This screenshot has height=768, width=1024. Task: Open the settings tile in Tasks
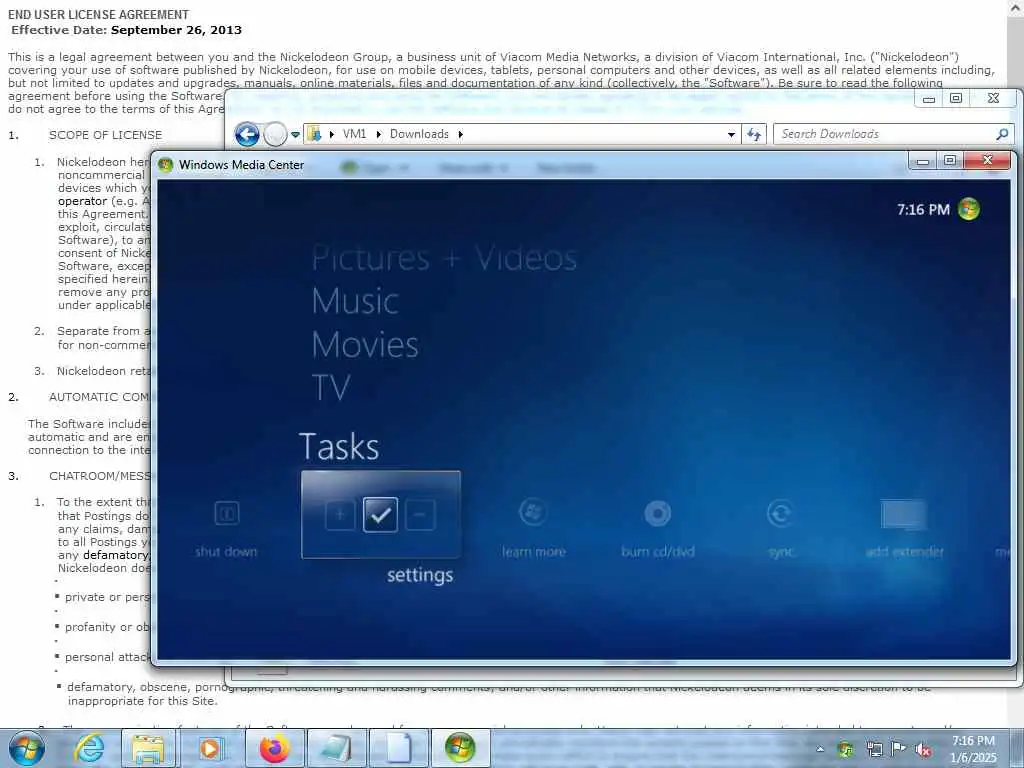click(381, 514)
